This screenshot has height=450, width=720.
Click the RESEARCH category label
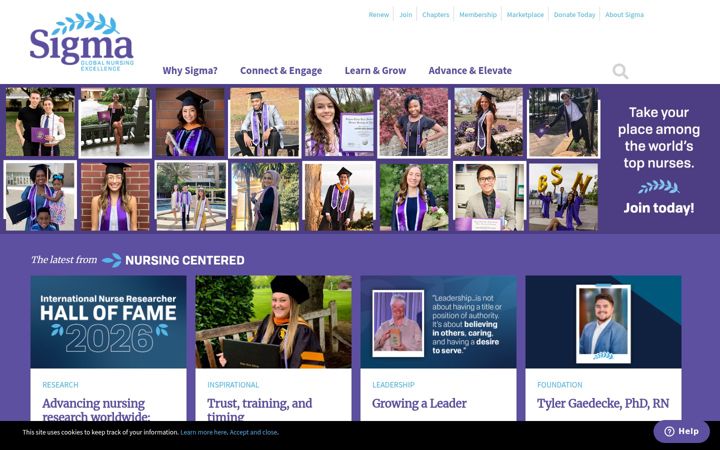point(60,385)
